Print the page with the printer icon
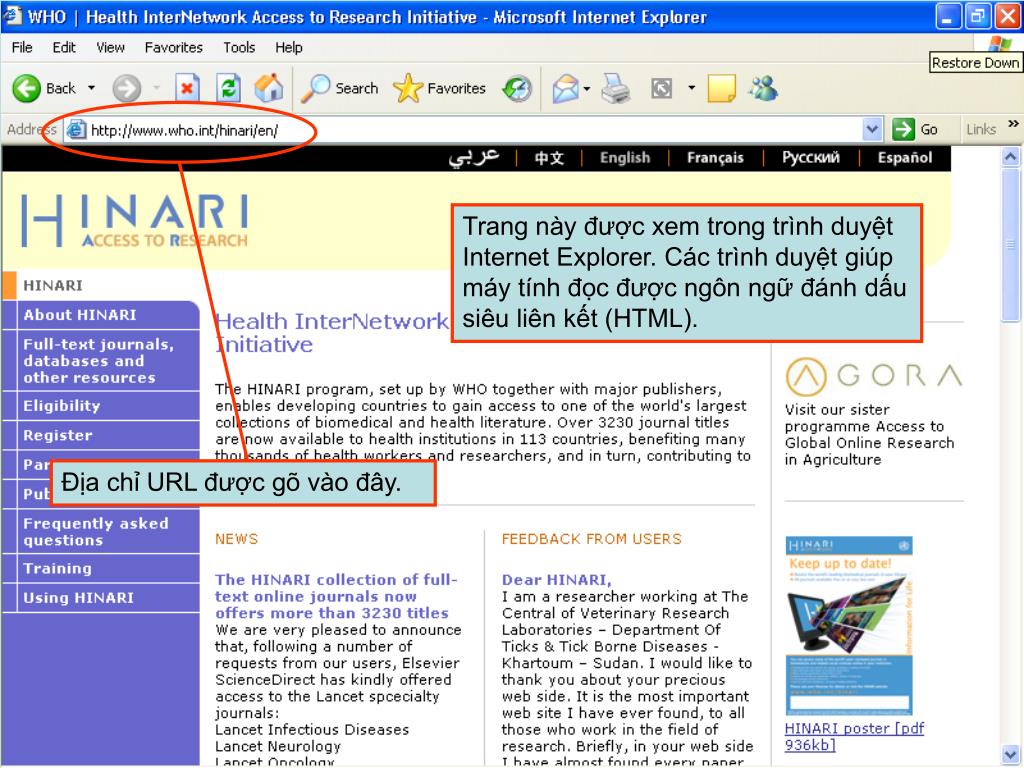This screenshot has height=768, width=1024. click(615, 88)
